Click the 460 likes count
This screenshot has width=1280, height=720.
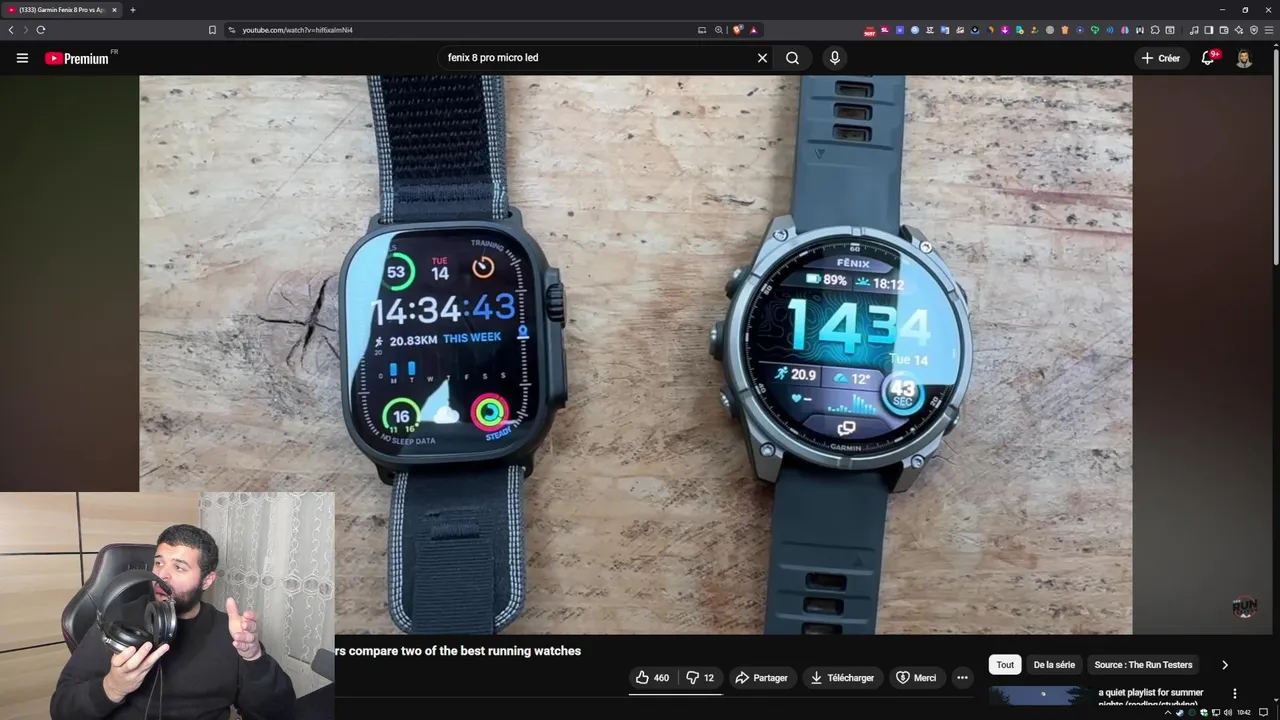[661, 678]
